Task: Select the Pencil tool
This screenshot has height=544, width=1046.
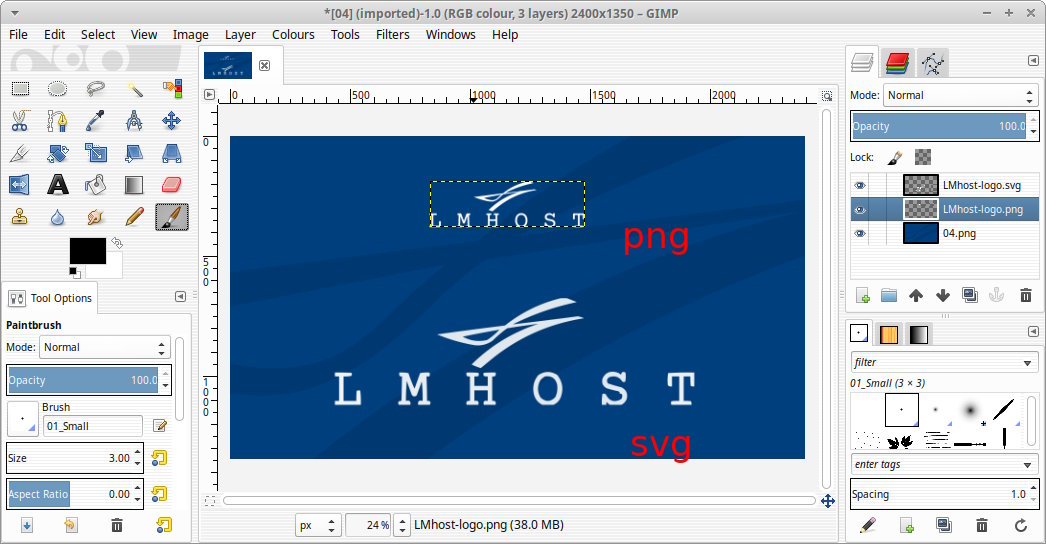Action: [134, 217]
